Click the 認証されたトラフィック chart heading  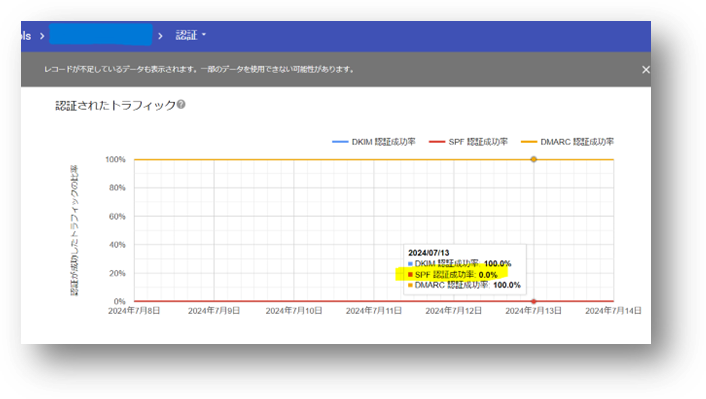coord(115,105)
